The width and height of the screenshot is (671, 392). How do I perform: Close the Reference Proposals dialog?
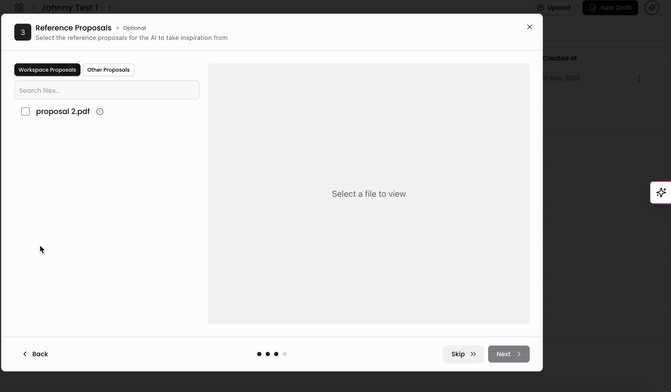[x=529, y=27]
